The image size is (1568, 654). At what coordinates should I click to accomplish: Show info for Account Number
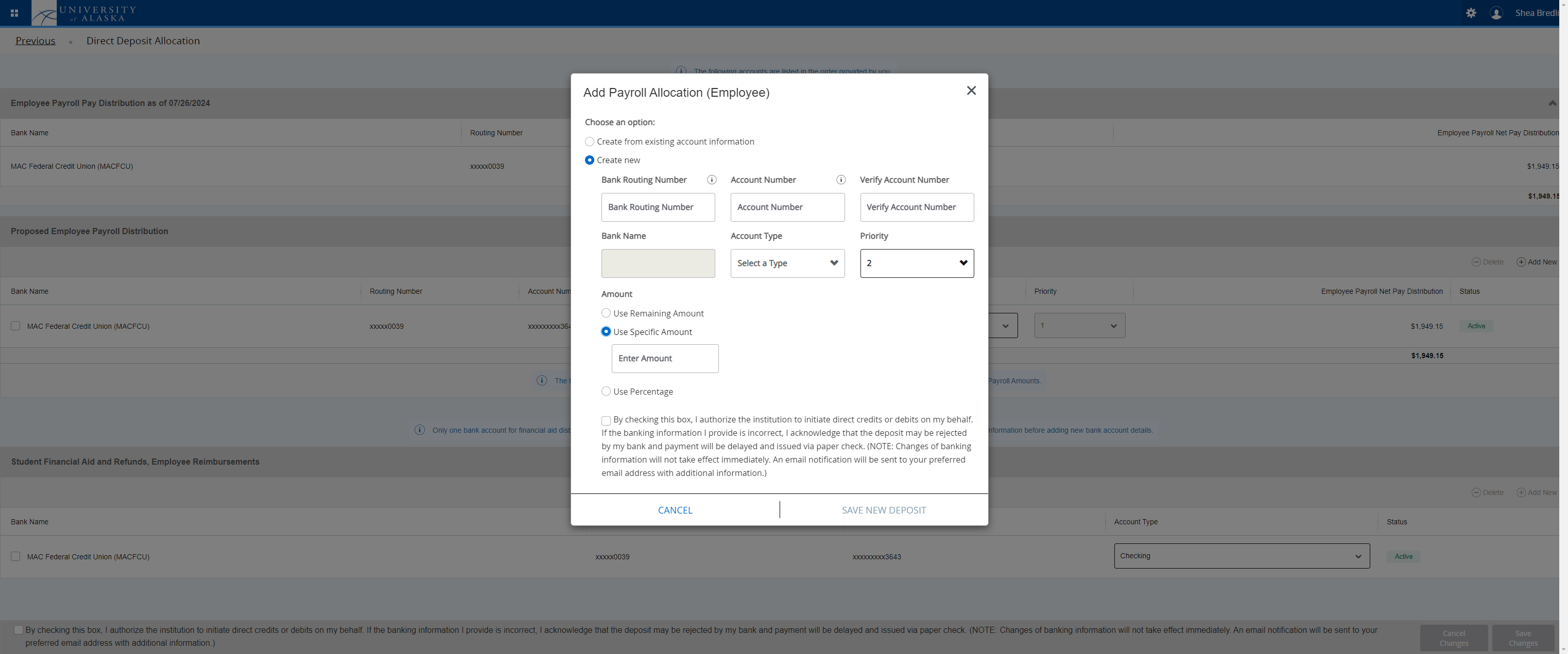pos(840,180)
